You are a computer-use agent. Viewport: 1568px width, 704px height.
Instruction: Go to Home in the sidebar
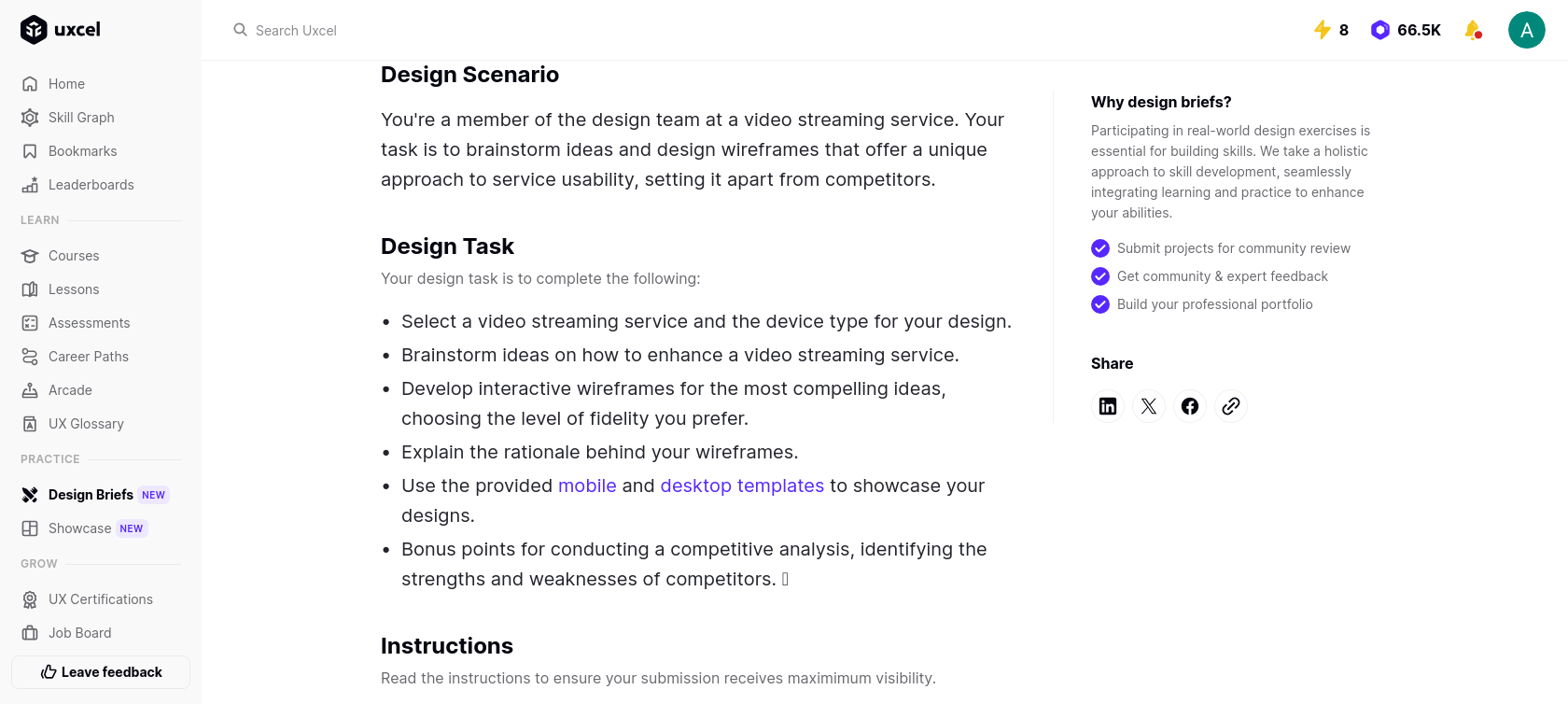point(66,84)
